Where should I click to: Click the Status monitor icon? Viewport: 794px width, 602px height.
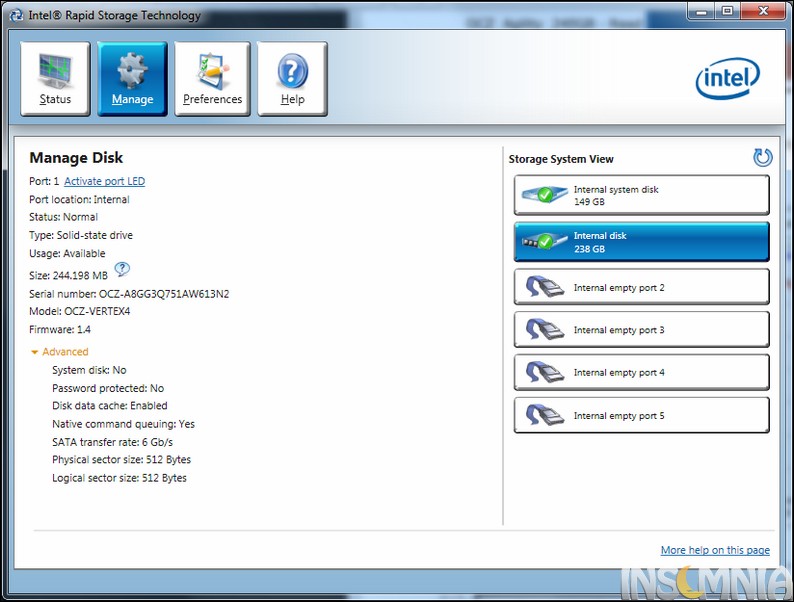click(55, 71)
